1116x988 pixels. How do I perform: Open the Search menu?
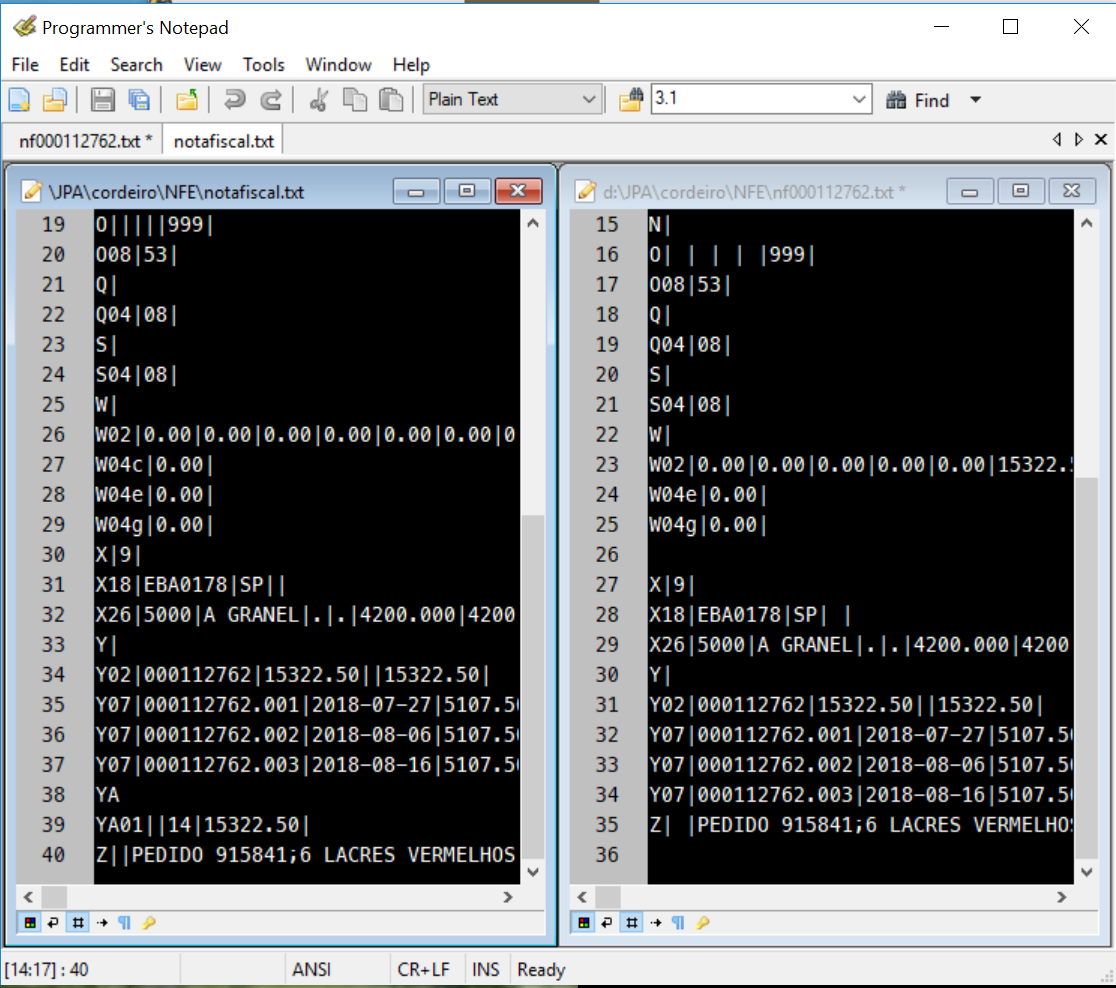136,65
